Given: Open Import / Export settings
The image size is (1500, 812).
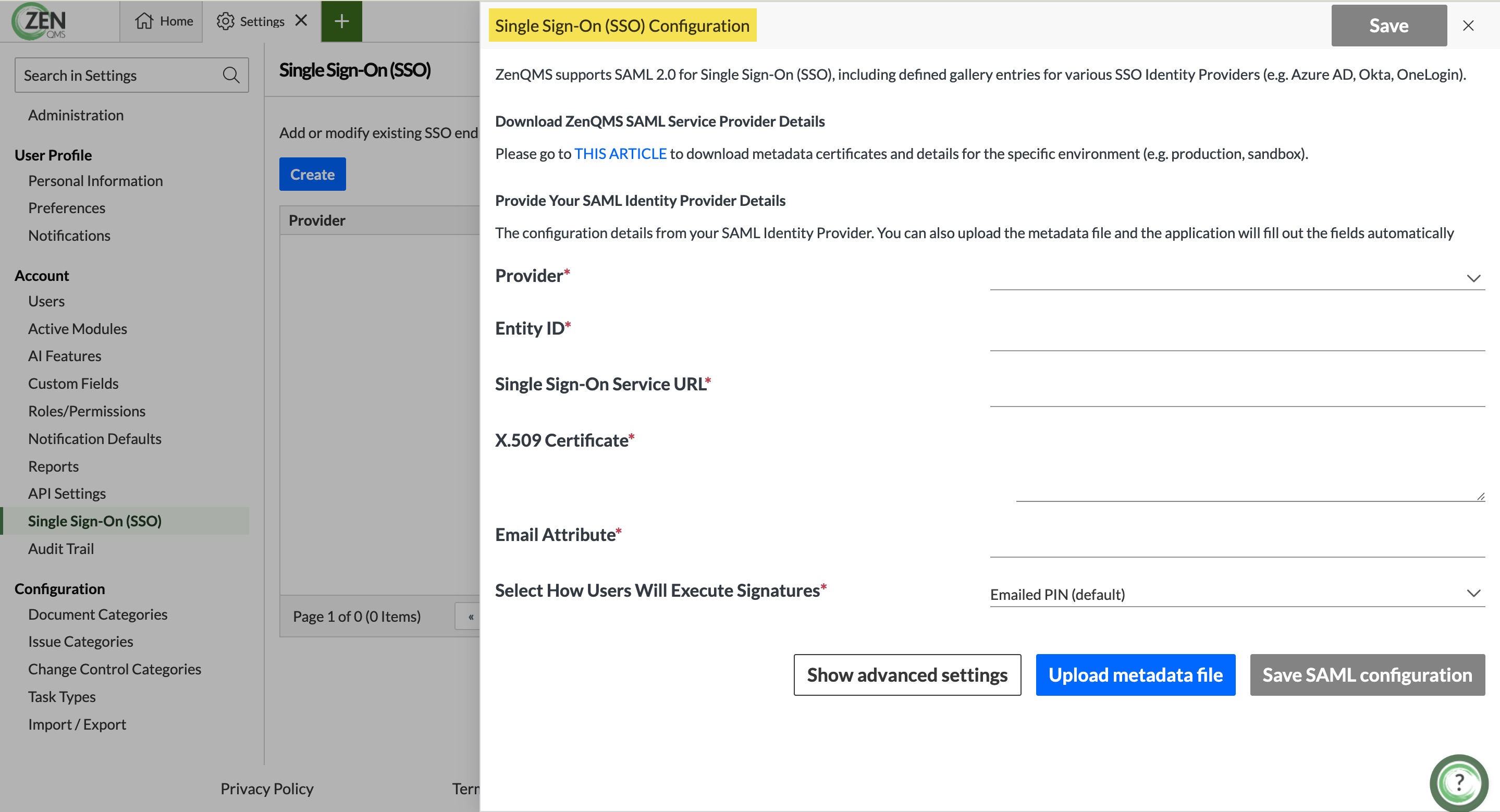Looking at the screenshot, I should click(x=78, y=724).
